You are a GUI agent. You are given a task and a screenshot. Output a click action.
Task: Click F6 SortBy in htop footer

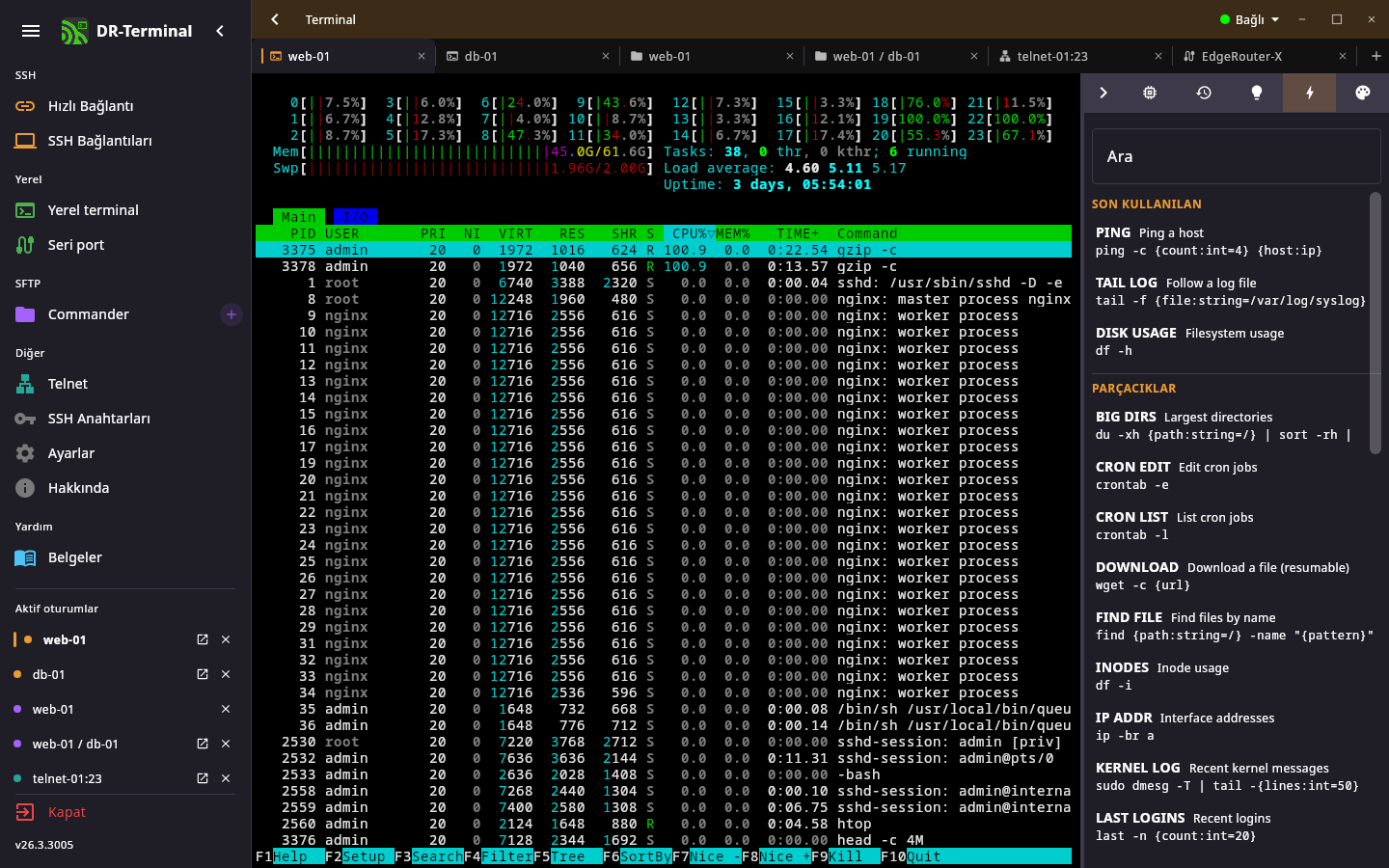pos(638,856)
